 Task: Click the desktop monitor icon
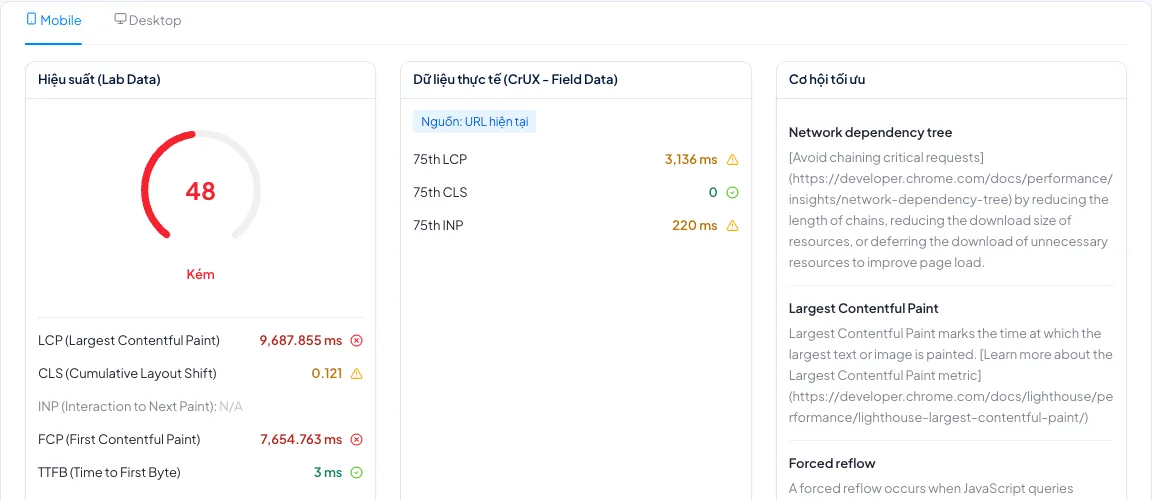(120, 20)
